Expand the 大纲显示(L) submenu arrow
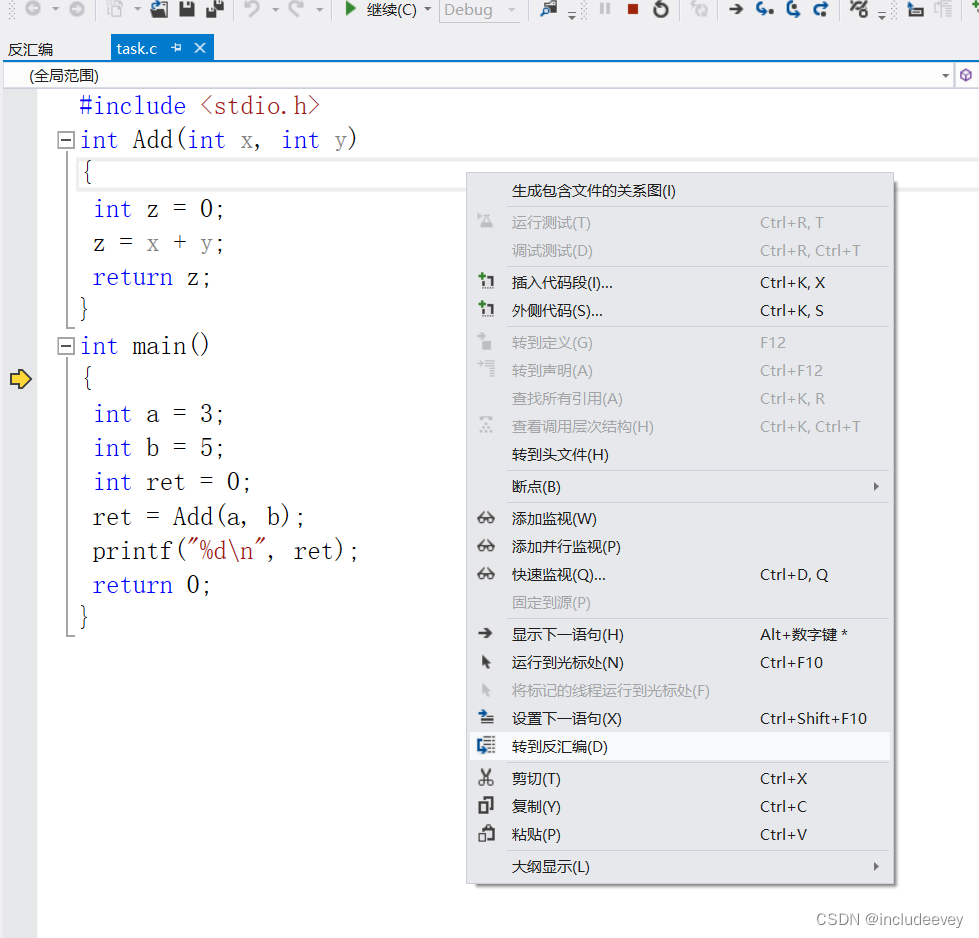The width and height of the screenshot is (979, 938). pos(877,867)
